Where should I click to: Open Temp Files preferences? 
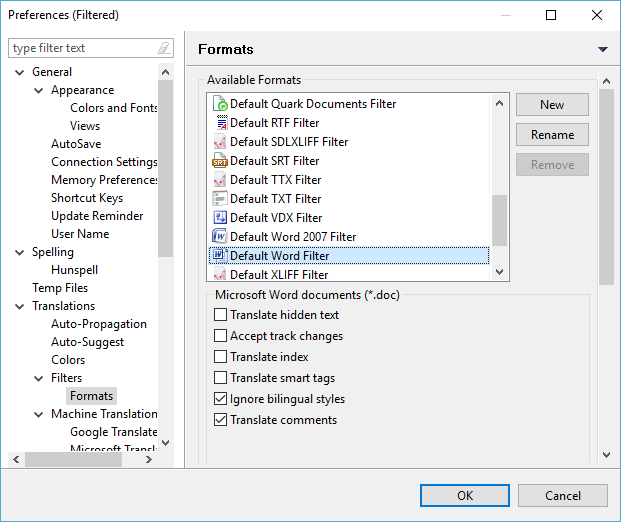(60, 288)
